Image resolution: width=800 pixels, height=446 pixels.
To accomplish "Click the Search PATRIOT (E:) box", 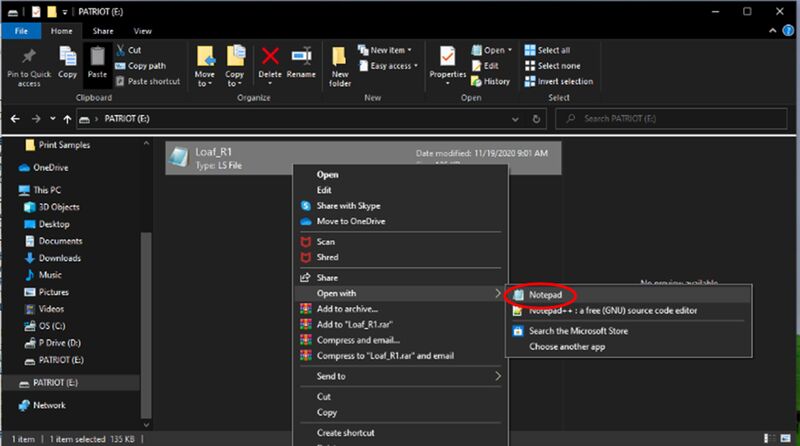I will [x=671, y=119].
